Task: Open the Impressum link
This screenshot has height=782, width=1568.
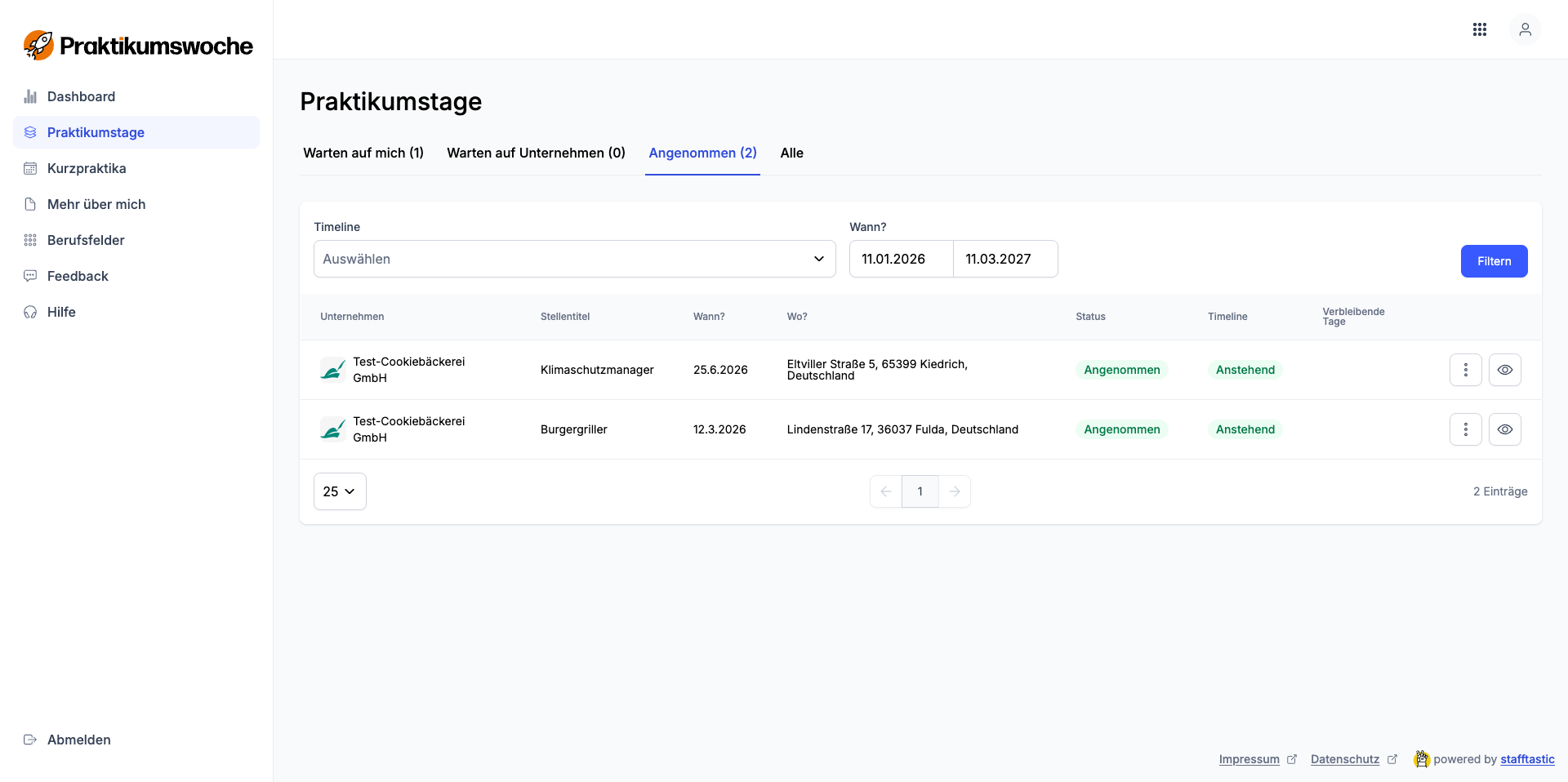Action: point(1249,759)
